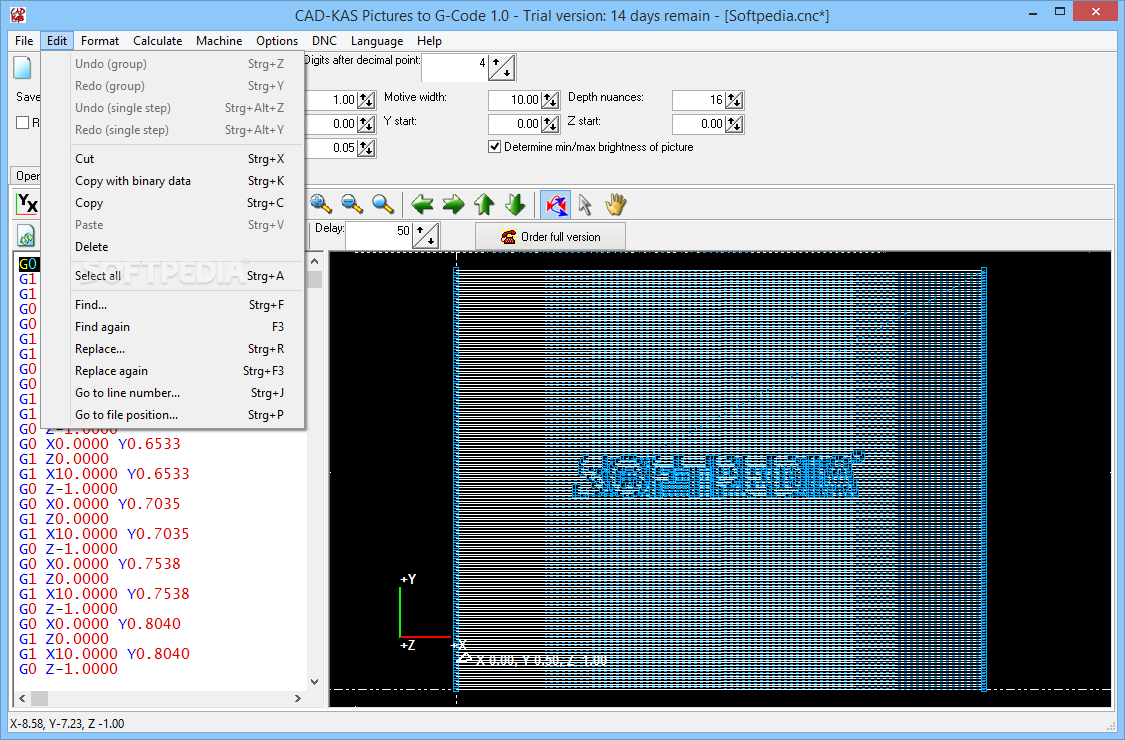Choose Go to file position...
This screenshot has height=740, width=1125.
pyautogui.click(x=172, y=415)
